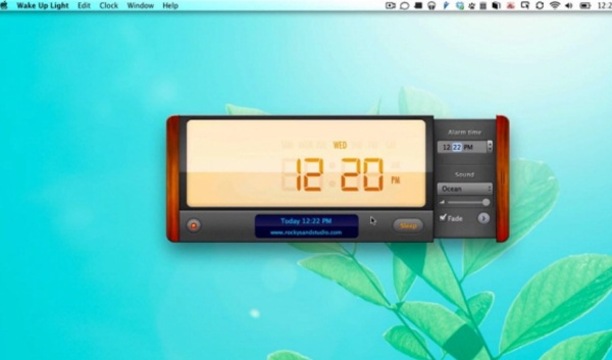This screenshot has width=612, height=360.
Task: Click the alarm time stepper arrows
Action: (x=490, y=146)
